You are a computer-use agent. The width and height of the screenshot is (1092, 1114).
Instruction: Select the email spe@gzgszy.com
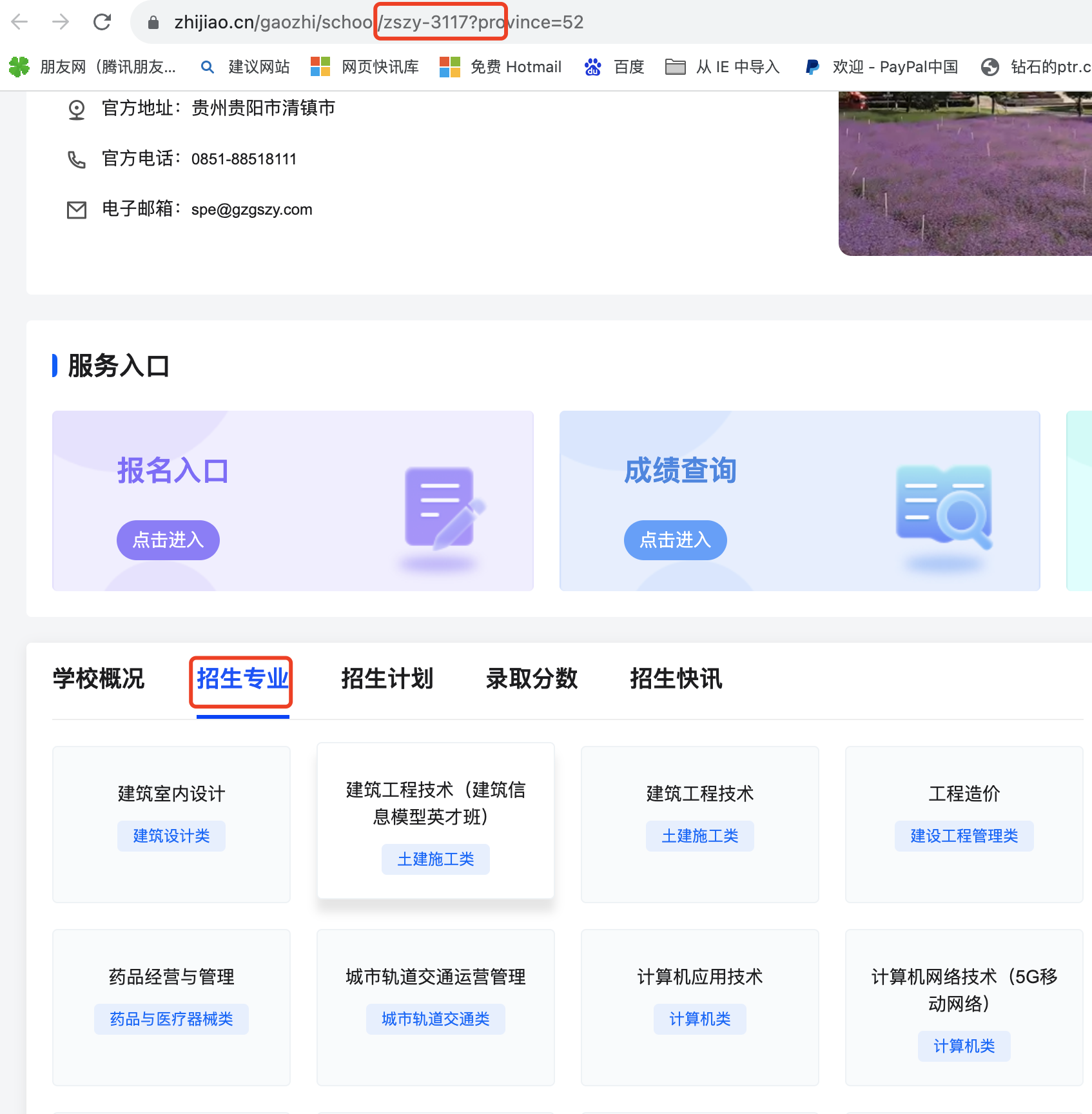[252, 210]
